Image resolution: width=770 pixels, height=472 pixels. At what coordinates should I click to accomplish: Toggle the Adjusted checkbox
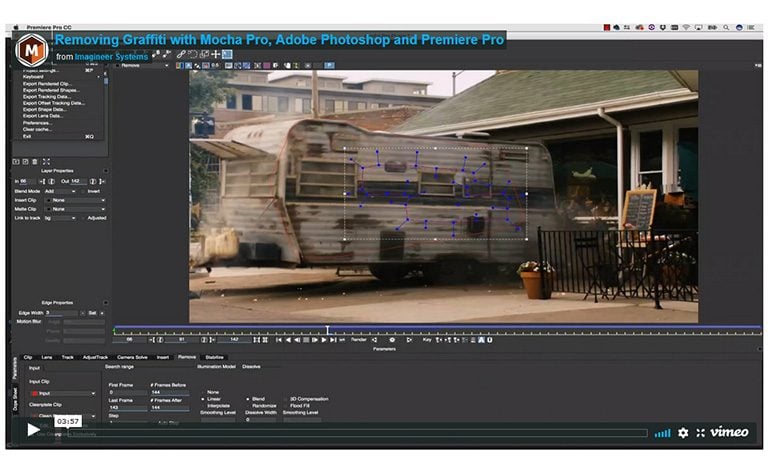[83, 218]
